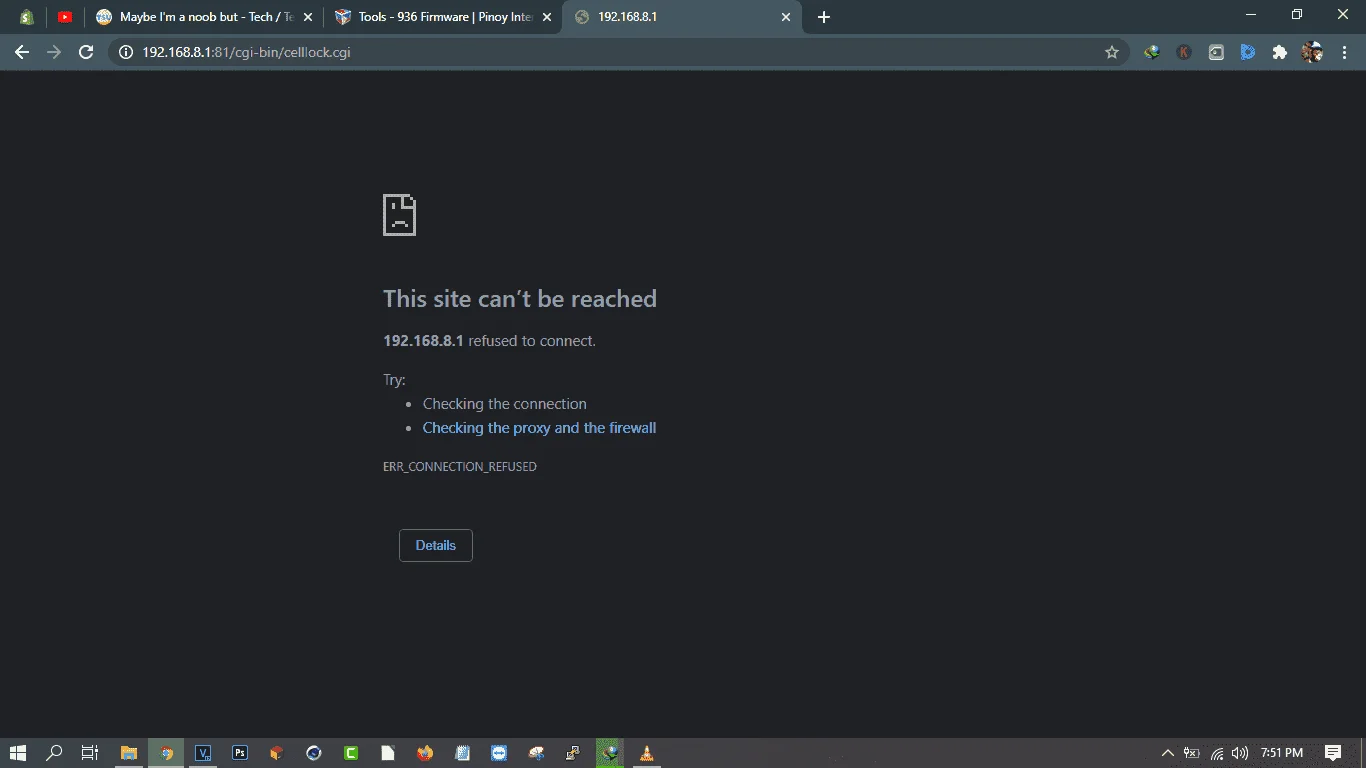Open the Wi-Fi network tray icon
Screen dimensions: 1366x768
tap(1217, 753)
